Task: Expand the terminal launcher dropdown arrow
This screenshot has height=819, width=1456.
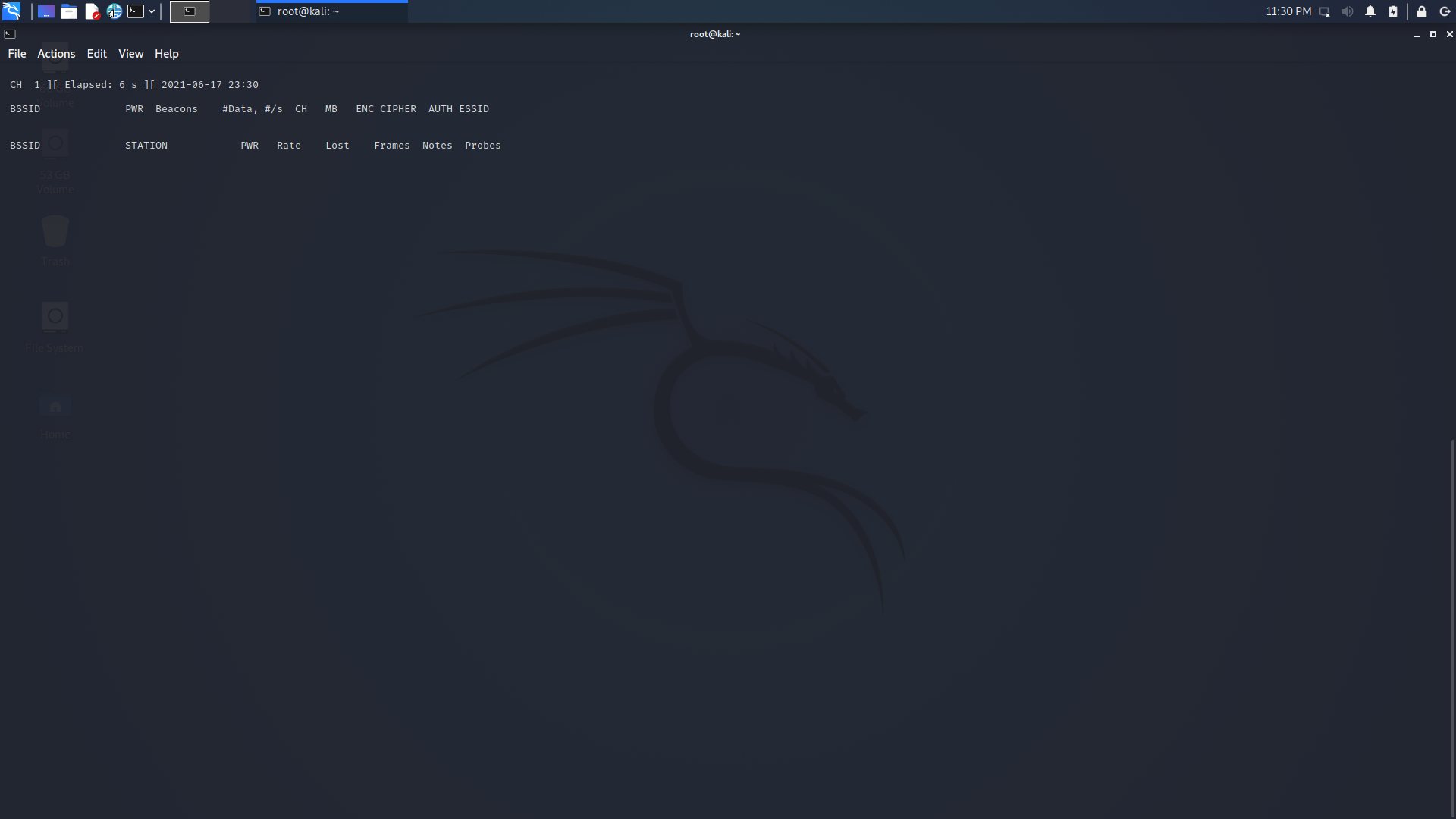Action: coord(152,11)
